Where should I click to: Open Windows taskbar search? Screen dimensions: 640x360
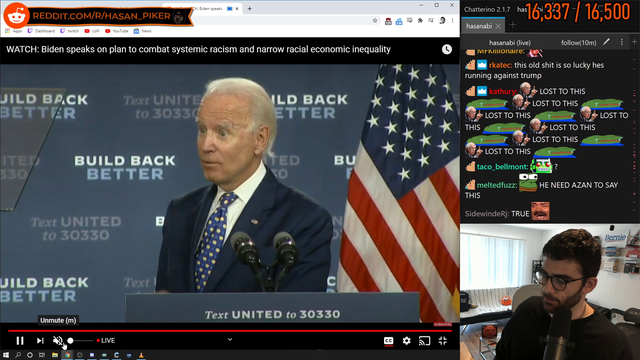point(18,355)
